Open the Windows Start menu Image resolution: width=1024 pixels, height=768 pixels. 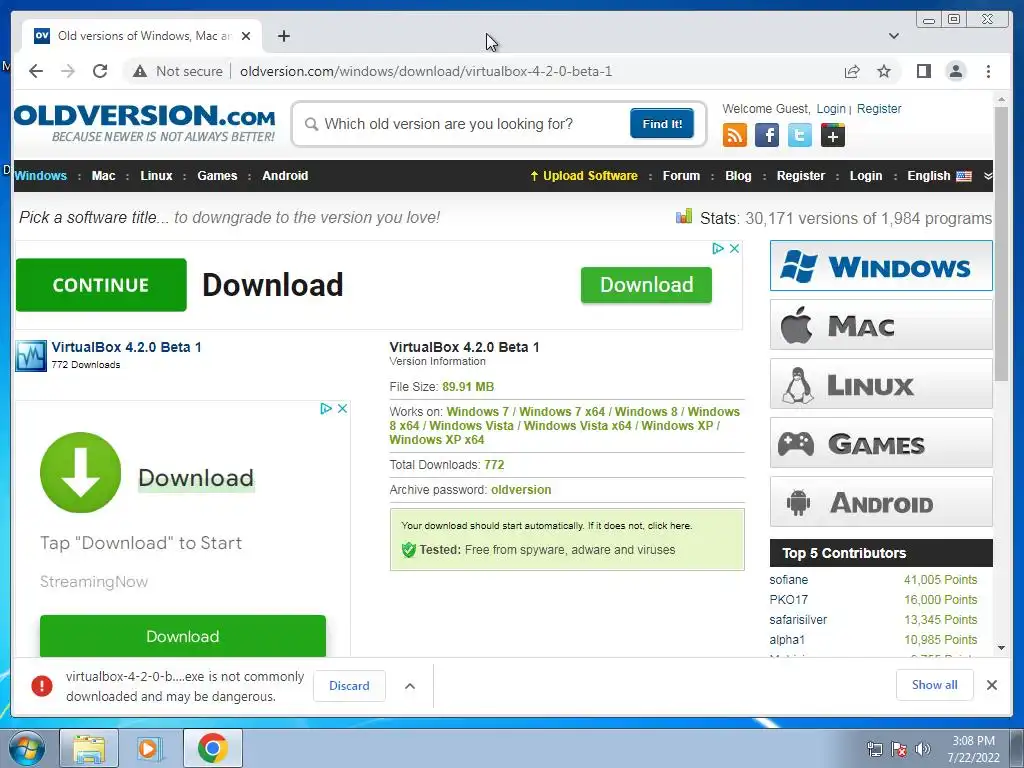click(27, 748)
